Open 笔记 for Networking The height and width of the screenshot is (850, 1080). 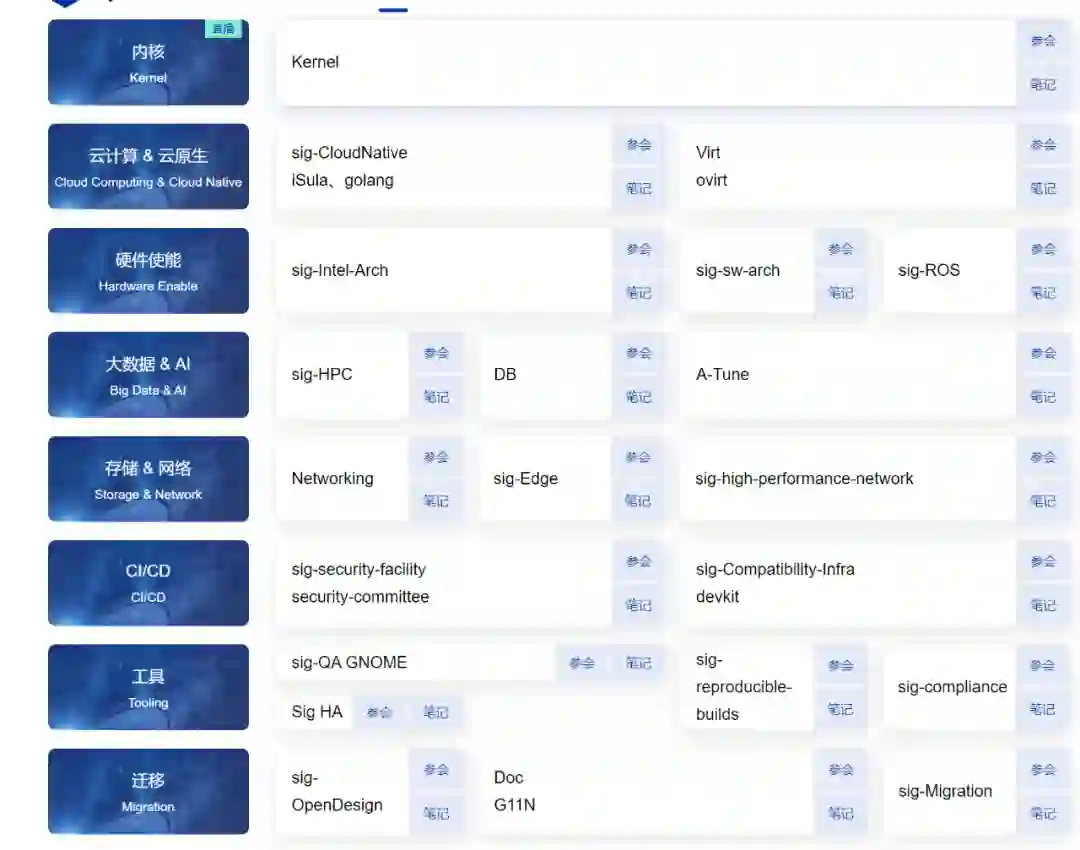(436, 501)
